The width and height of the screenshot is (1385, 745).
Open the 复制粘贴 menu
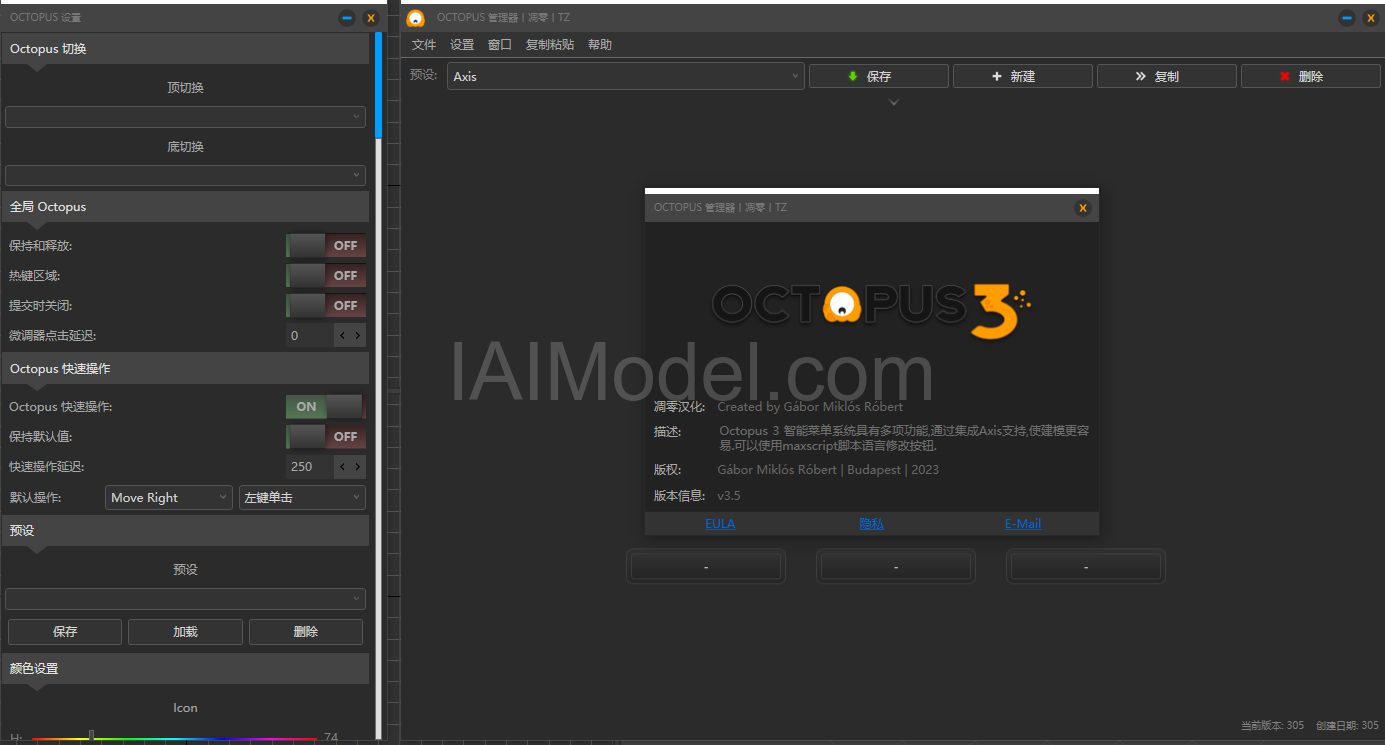pos(550,45)
